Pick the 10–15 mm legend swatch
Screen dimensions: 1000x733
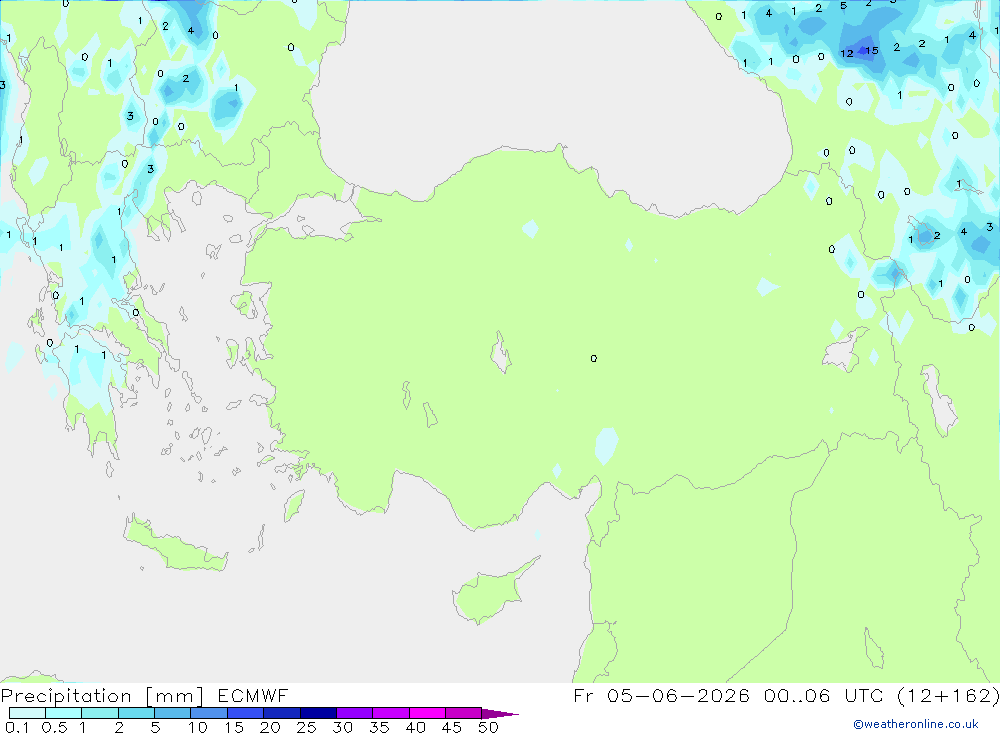[x=209, y=713]
